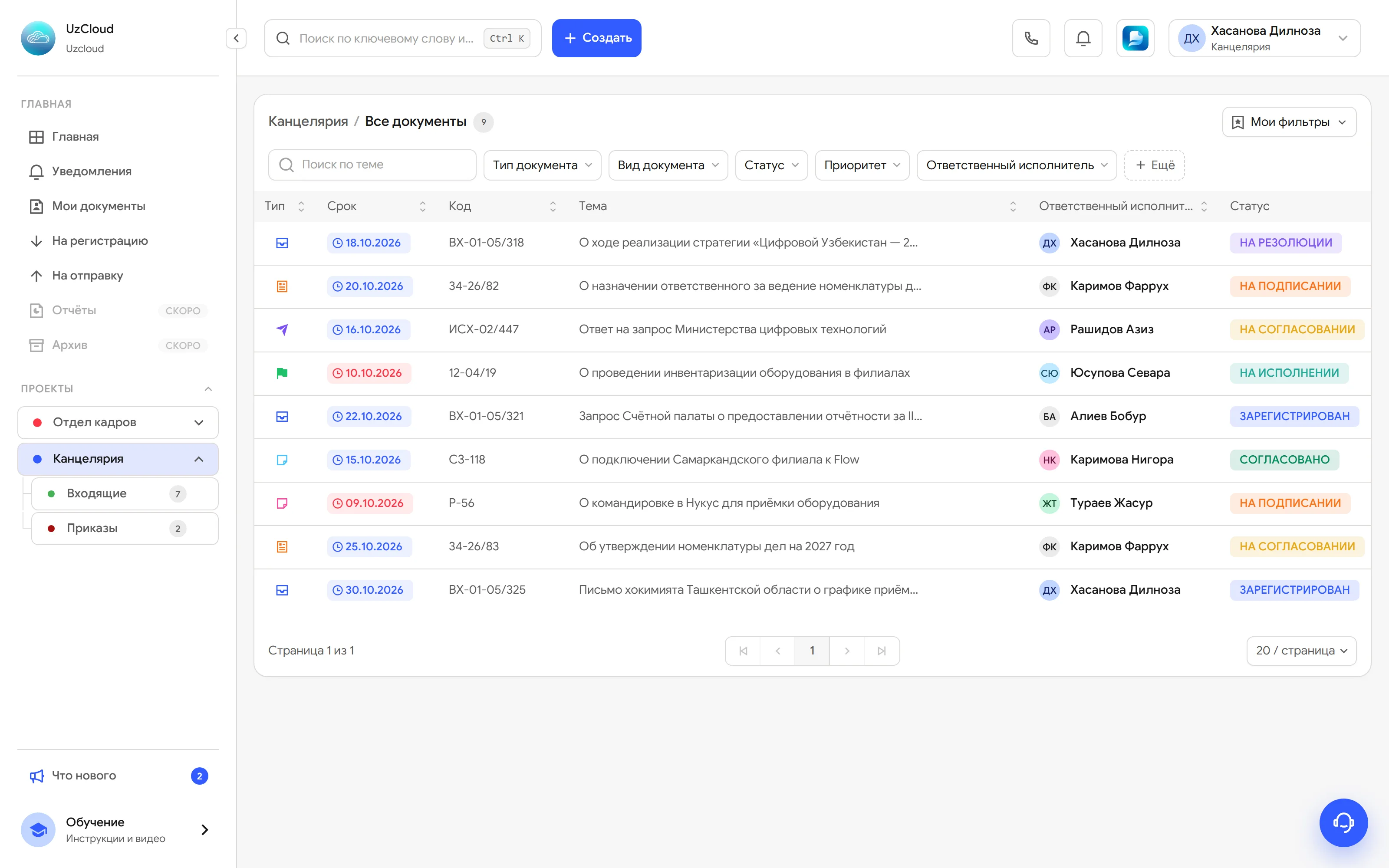Viewport: 1389px width, 868px height.
Task: Open the blue chat app icon
Action: pos(1135,38)
